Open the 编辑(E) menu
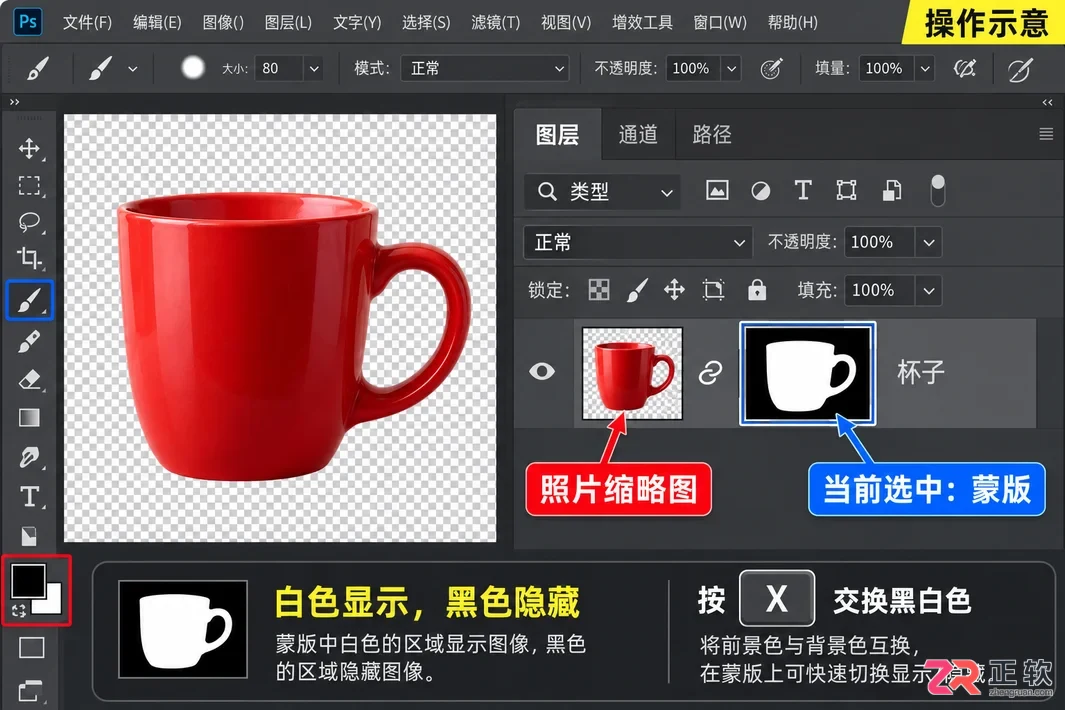The width and height of the screenshot is (1065, 710). click(x=157, y=22)
